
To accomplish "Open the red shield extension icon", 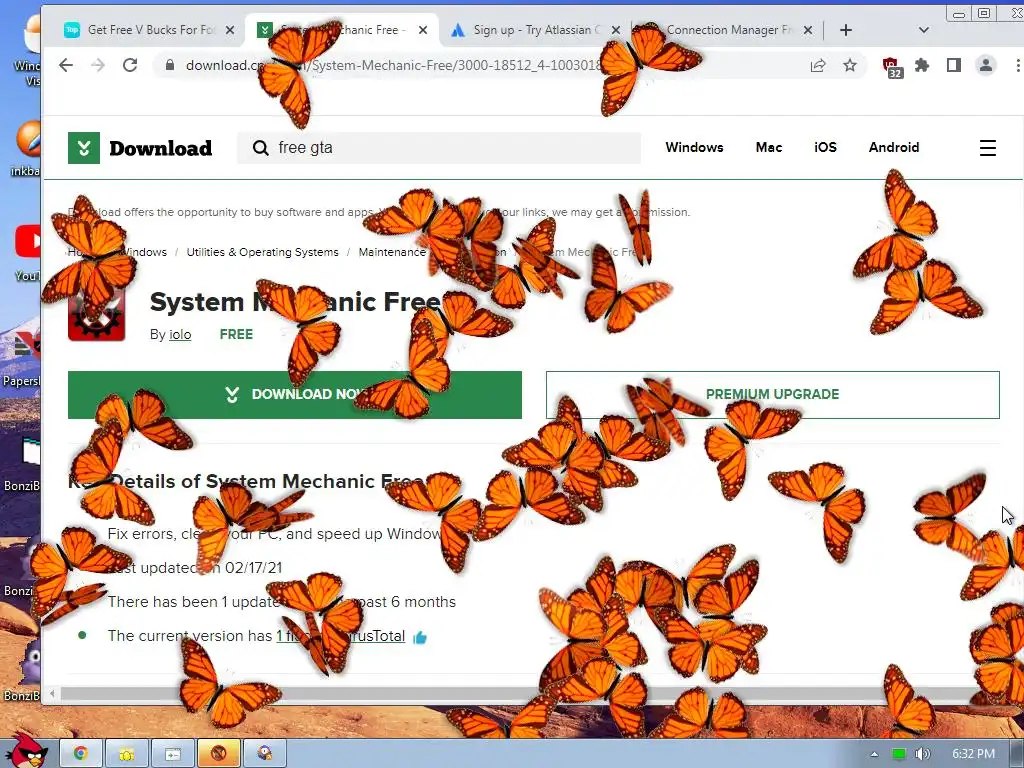I will coord(892,67).
